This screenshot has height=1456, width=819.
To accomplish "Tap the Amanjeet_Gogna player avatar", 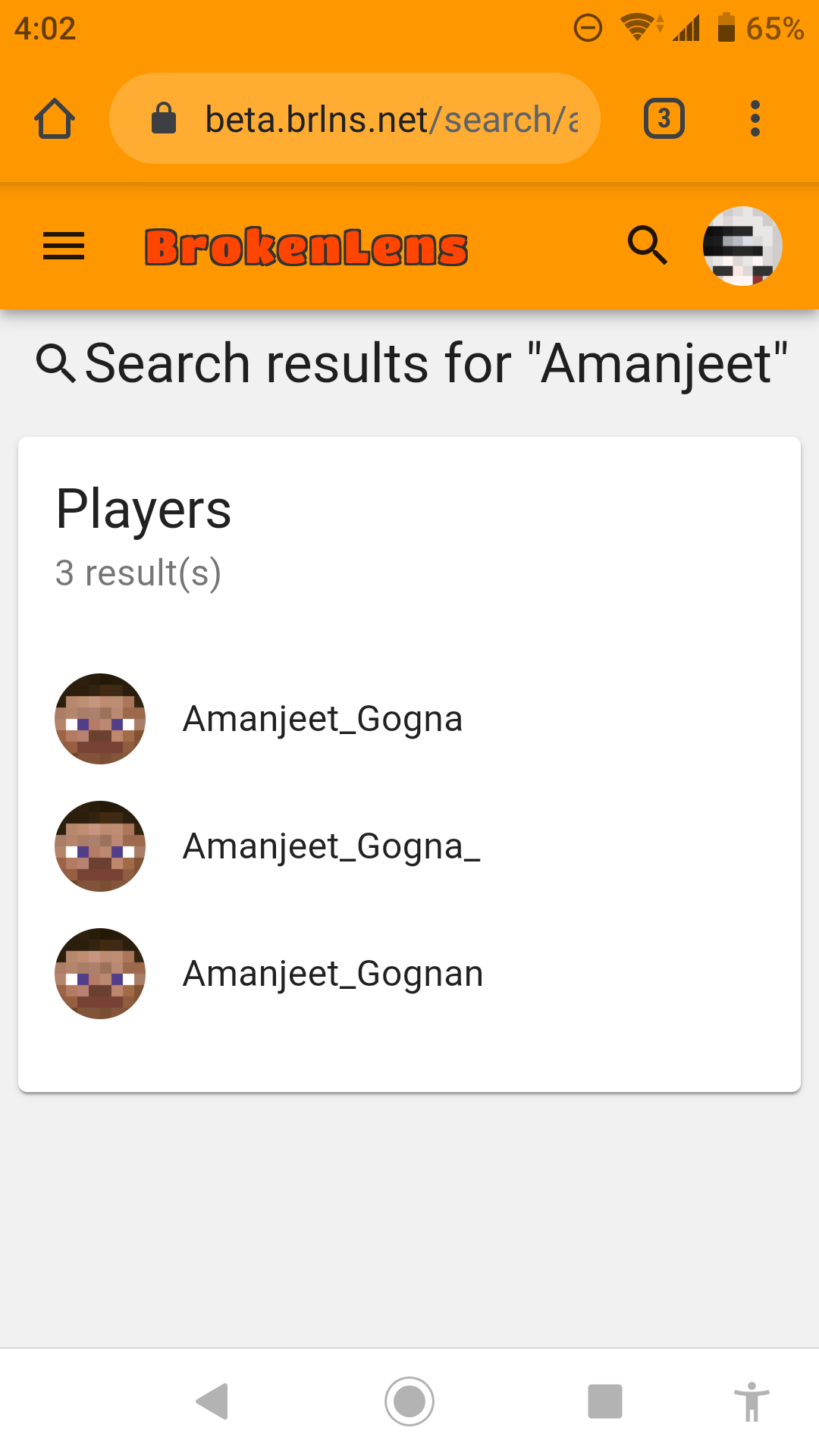I will coord(100,719).
